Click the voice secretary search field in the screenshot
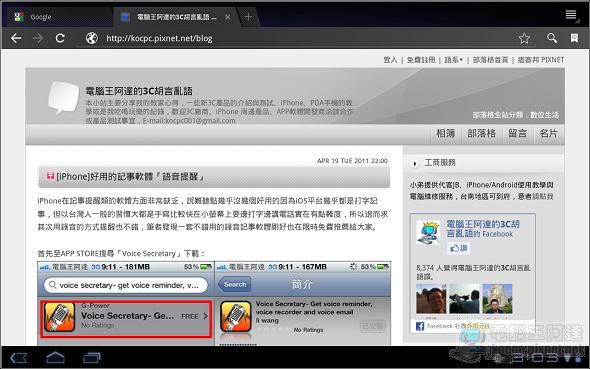Viewport: 590px width, 369px height. (x=126, y=285)
